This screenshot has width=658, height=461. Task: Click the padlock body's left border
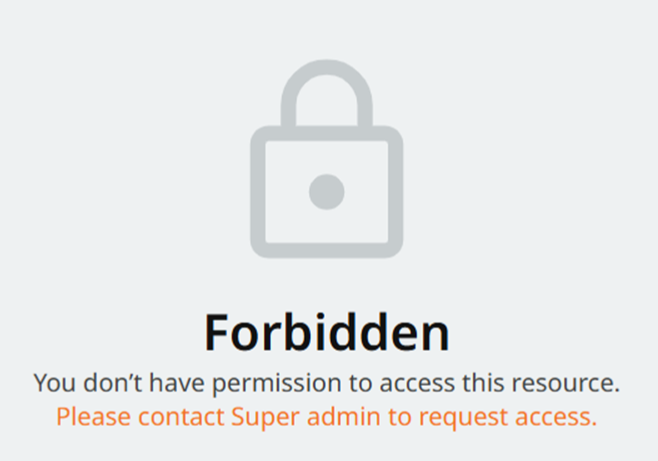point(258,192)
